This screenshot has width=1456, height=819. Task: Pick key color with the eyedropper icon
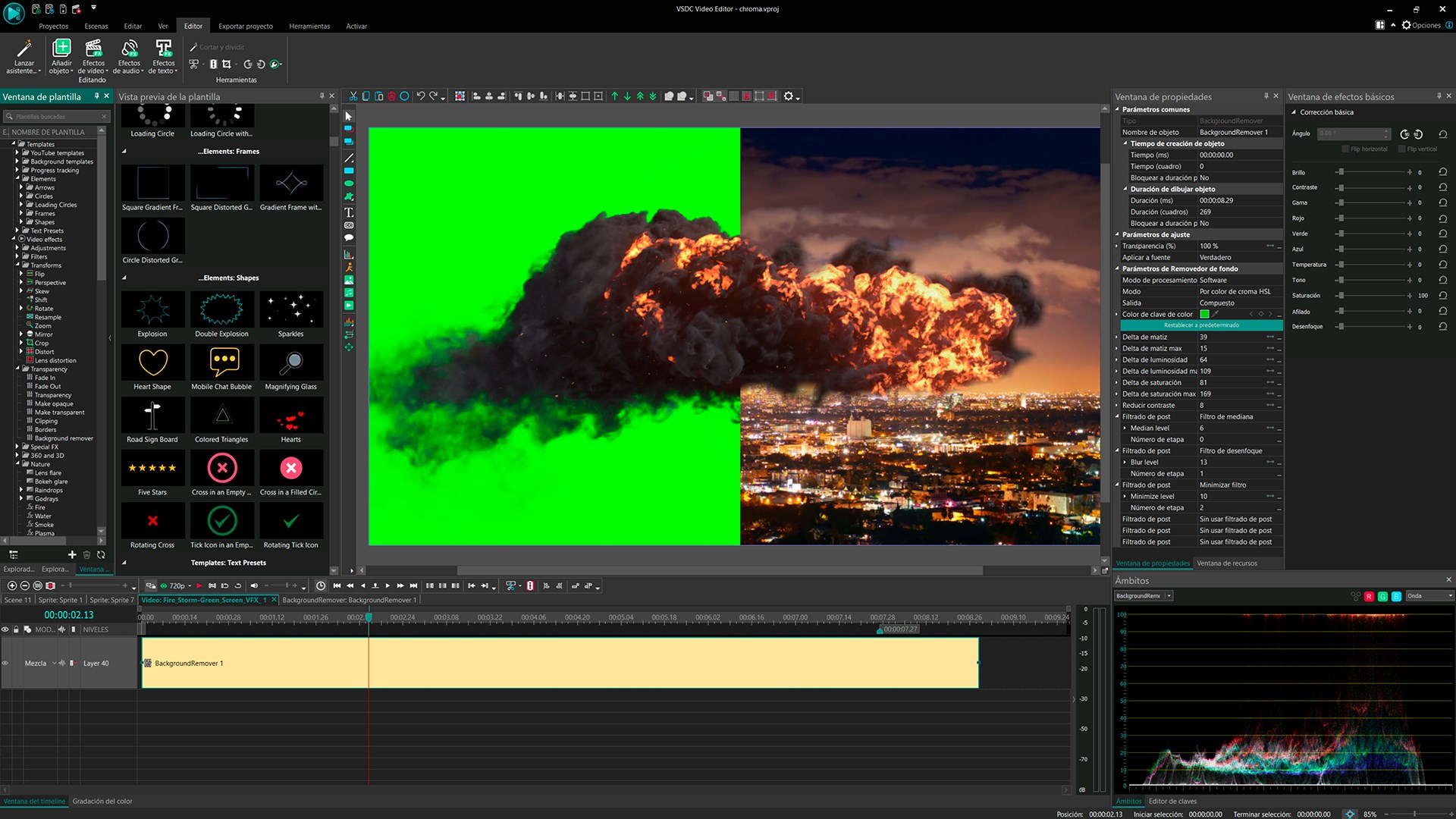click(x=1216, y=314)
